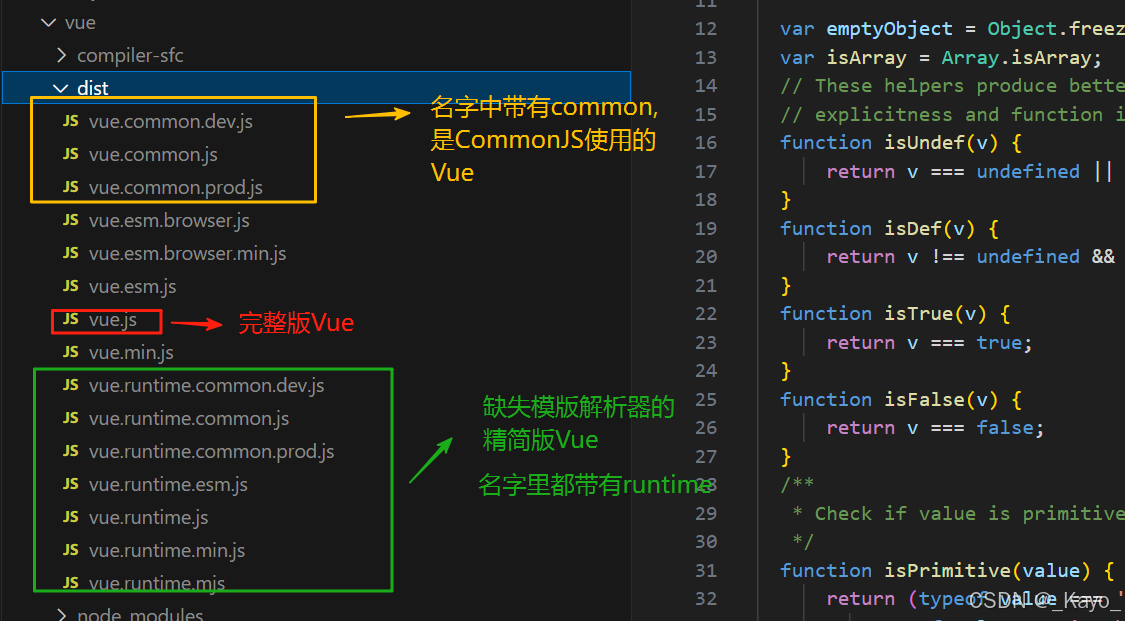The height and width of the screenshot is (621, 1125).
Task: Open vue.min.js file
Action: pos(131,352)
